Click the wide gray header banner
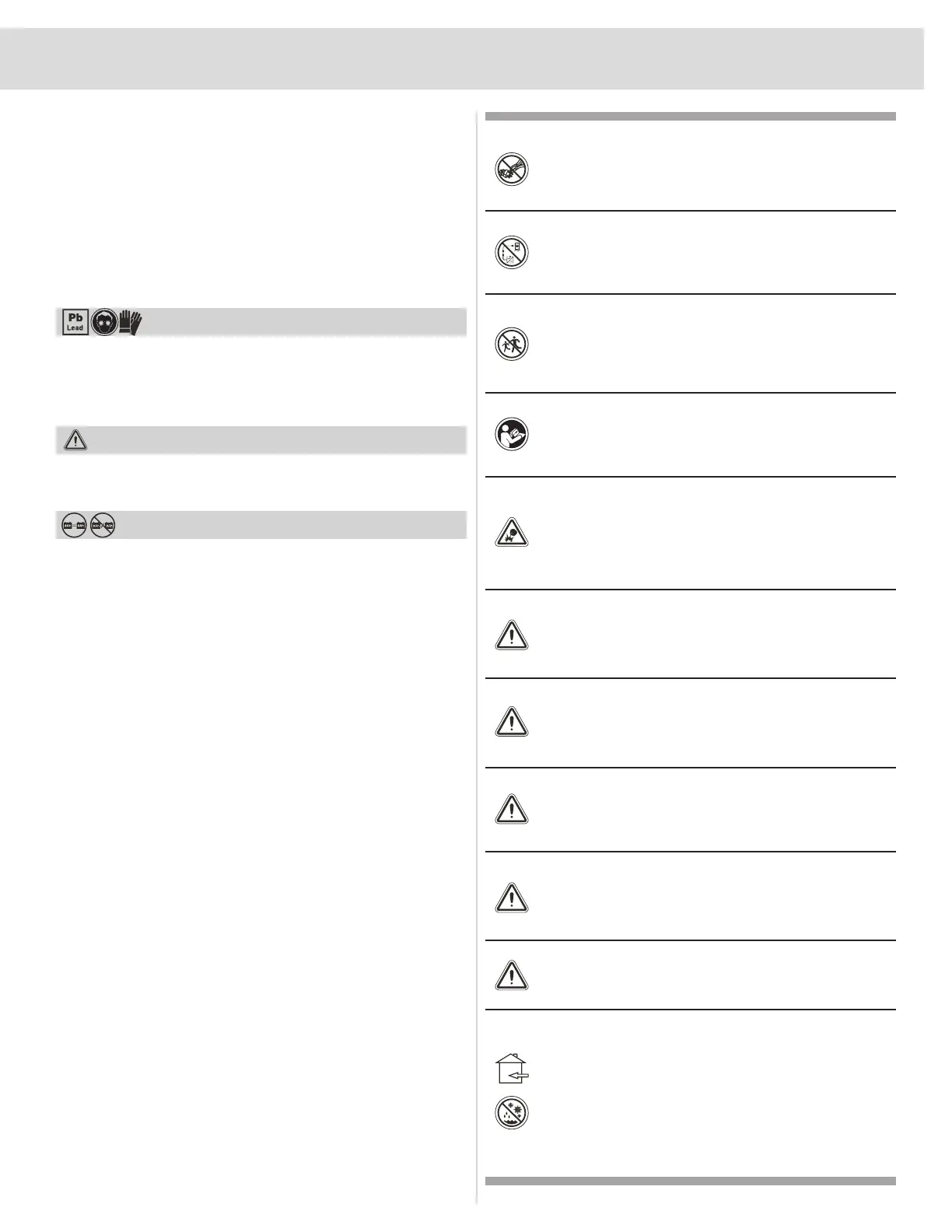952x1232 pixels. (462, 59)
